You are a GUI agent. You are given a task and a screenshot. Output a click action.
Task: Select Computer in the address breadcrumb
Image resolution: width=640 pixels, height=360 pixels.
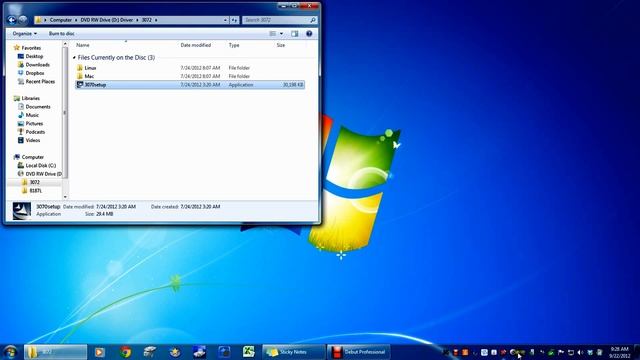(x=60, y=20)
